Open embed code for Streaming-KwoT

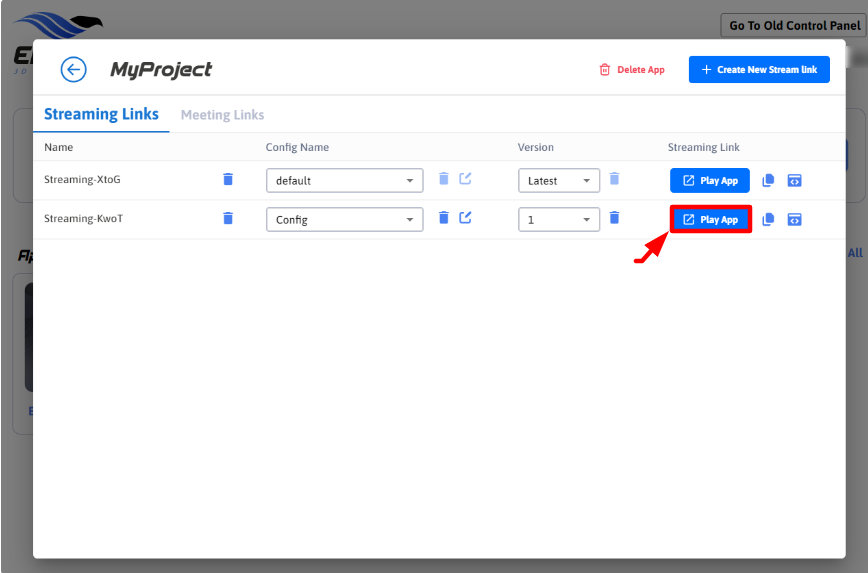(794, 219)
